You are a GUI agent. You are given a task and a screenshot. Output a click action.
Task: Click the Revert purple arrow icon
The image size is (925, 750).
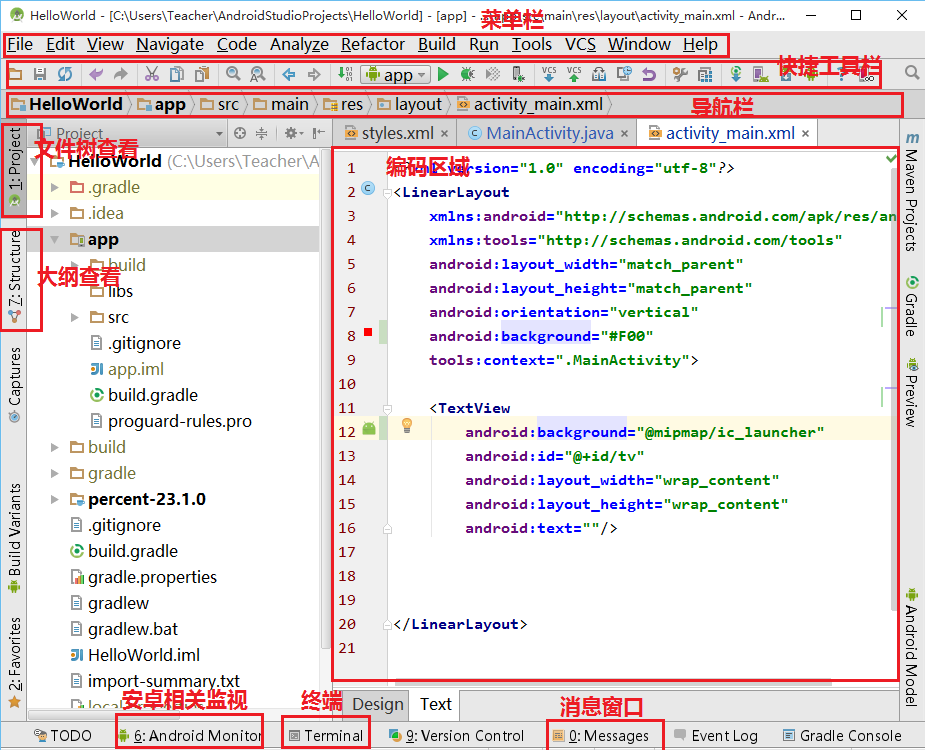tap(649, 74)
